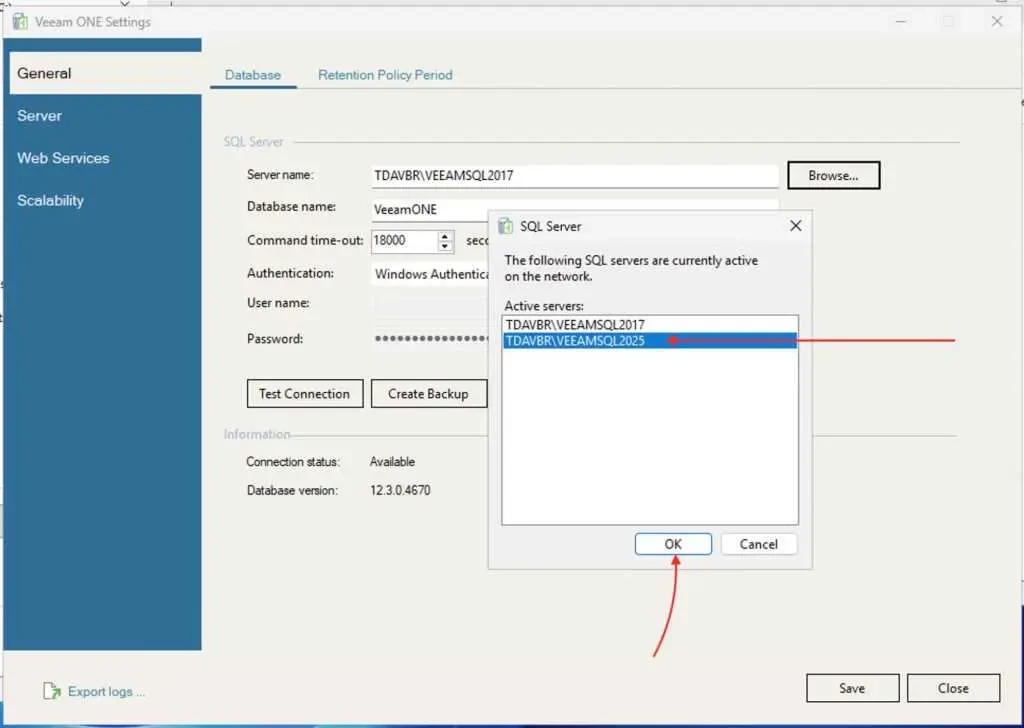Screen dimensions: 1024x728
Task: Increase command time-out with up arrow
Action: pyautogui.click(x=445, y=236)
